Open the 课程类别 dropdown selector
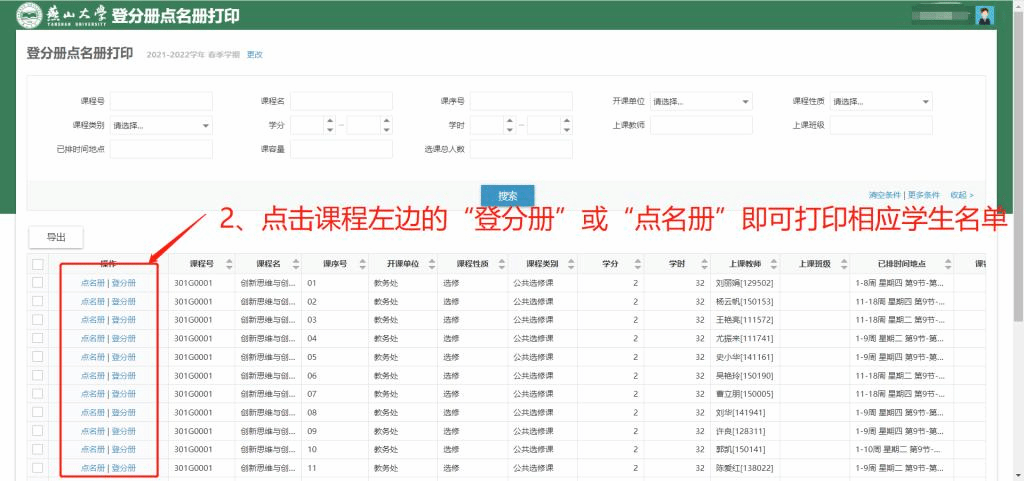Image resolution: width=1024 pixels, height=481 pixels. click(161, 125)
